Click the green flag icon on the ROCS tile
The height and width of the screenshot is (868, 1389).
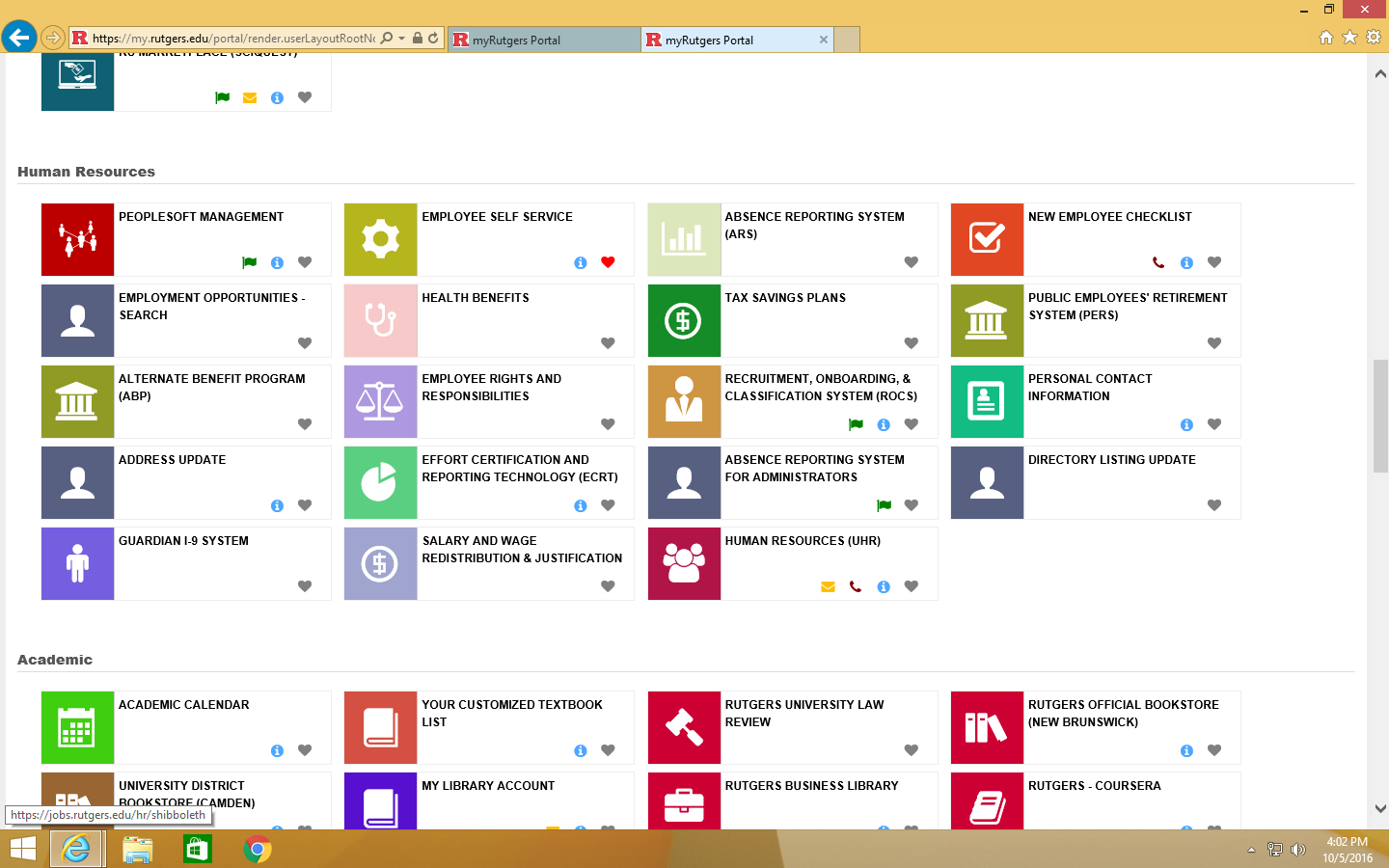(857, 423)
